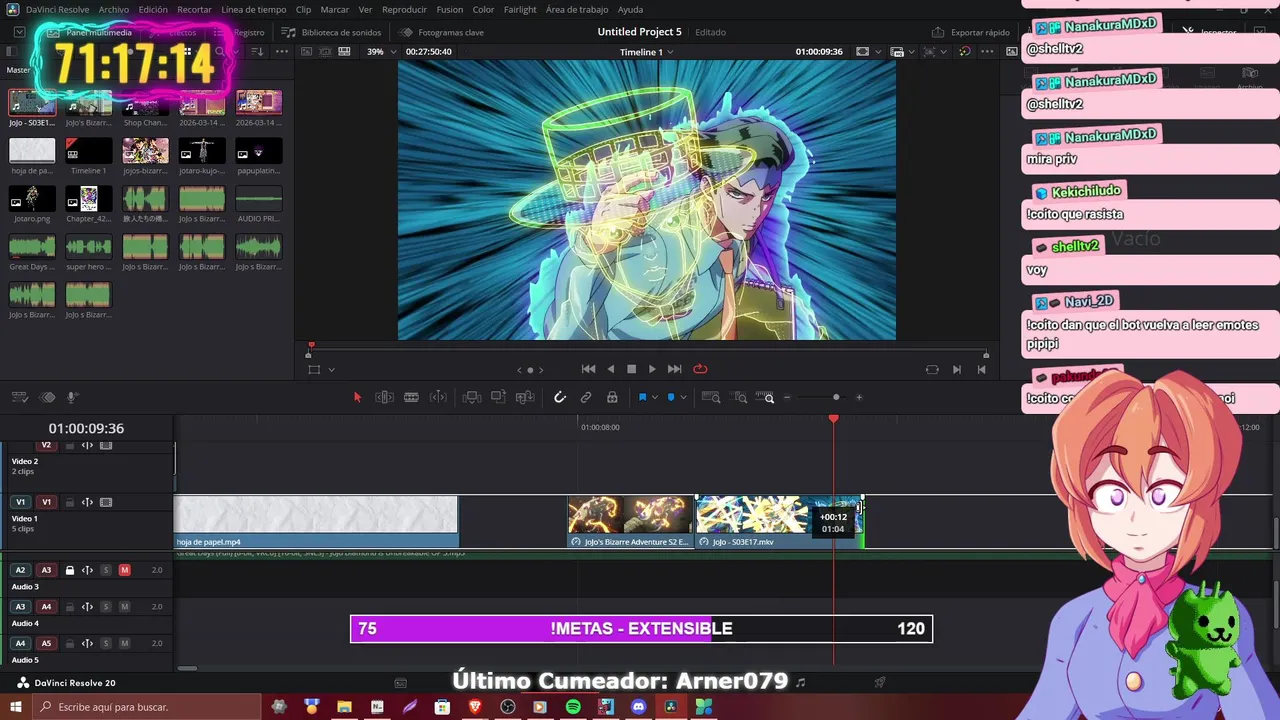This screenshot has height=720, width=1280.
Task: Go to first frame in viewer
Action: coord(588,369)
